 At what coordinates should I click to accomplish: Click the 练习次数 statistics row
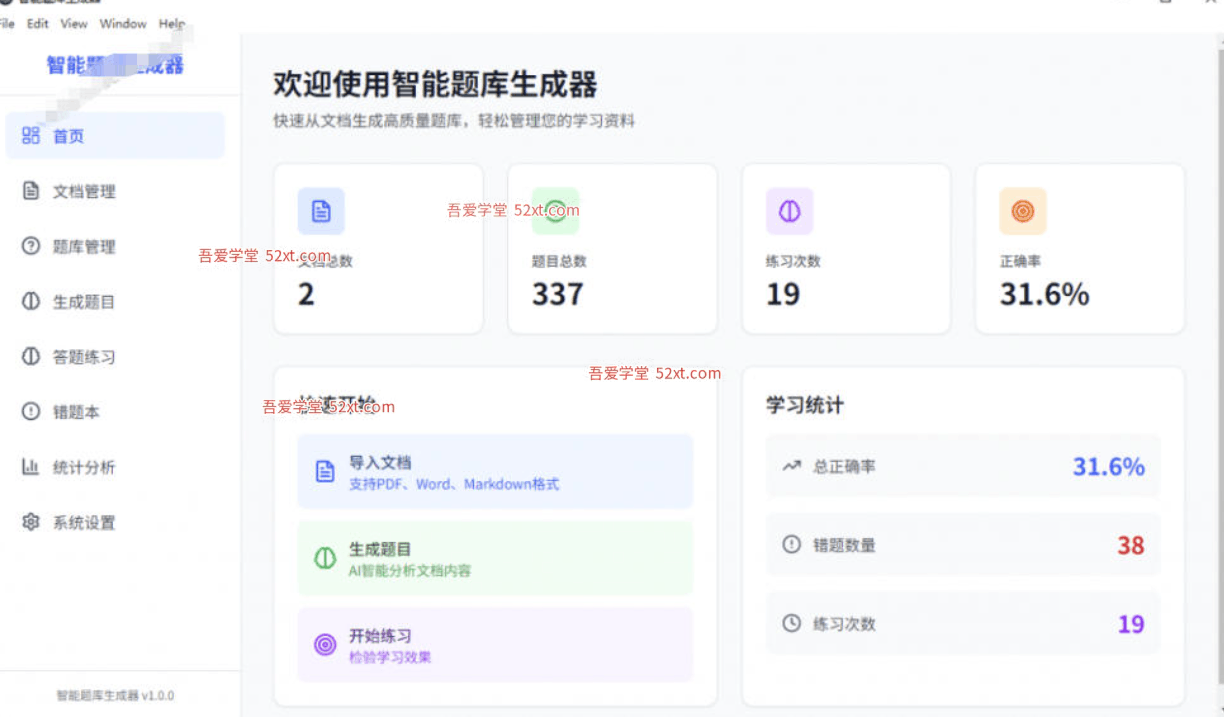(x=963, y=623)
